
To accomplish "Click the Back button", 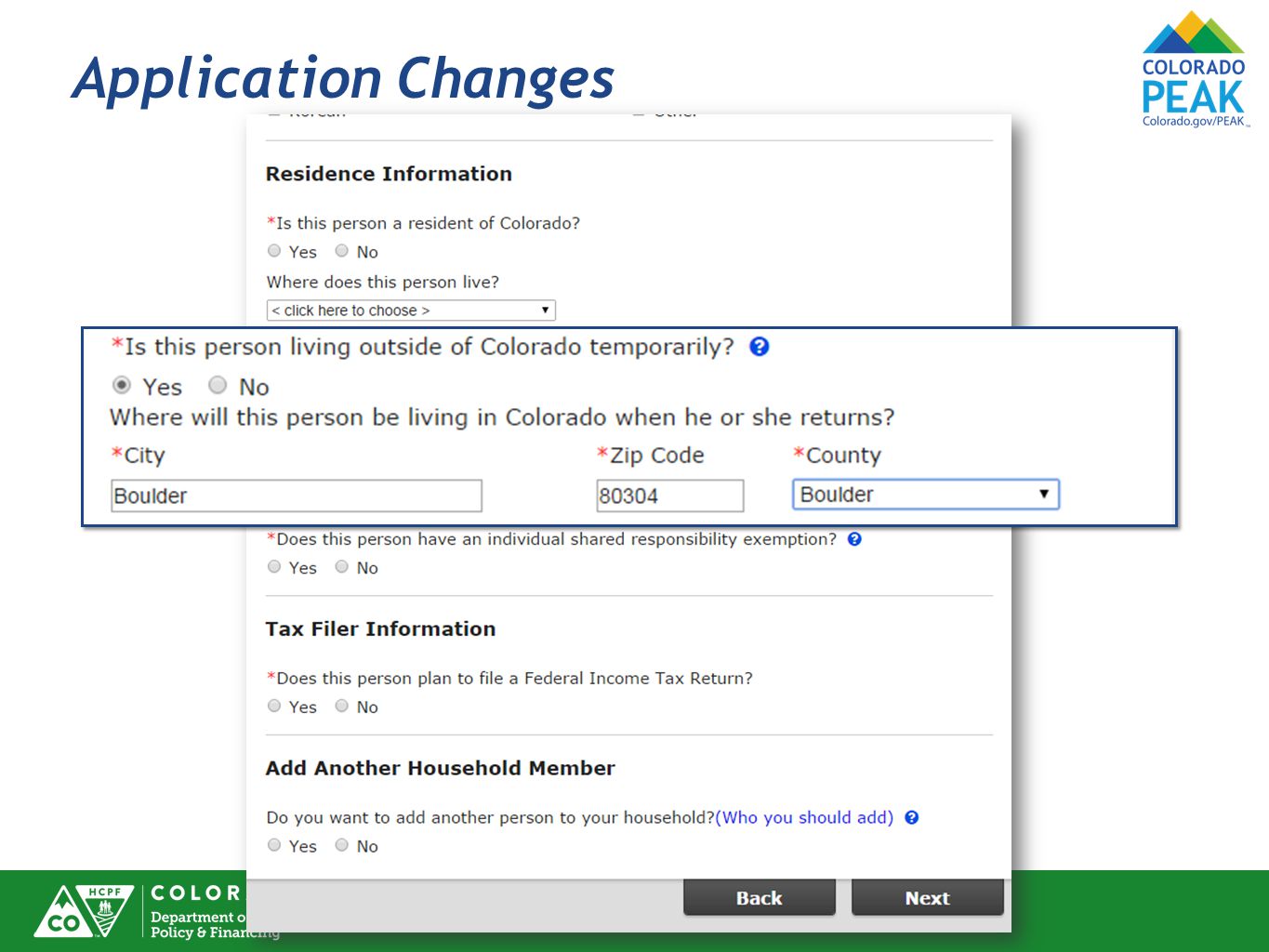I will tap(760, 898).
